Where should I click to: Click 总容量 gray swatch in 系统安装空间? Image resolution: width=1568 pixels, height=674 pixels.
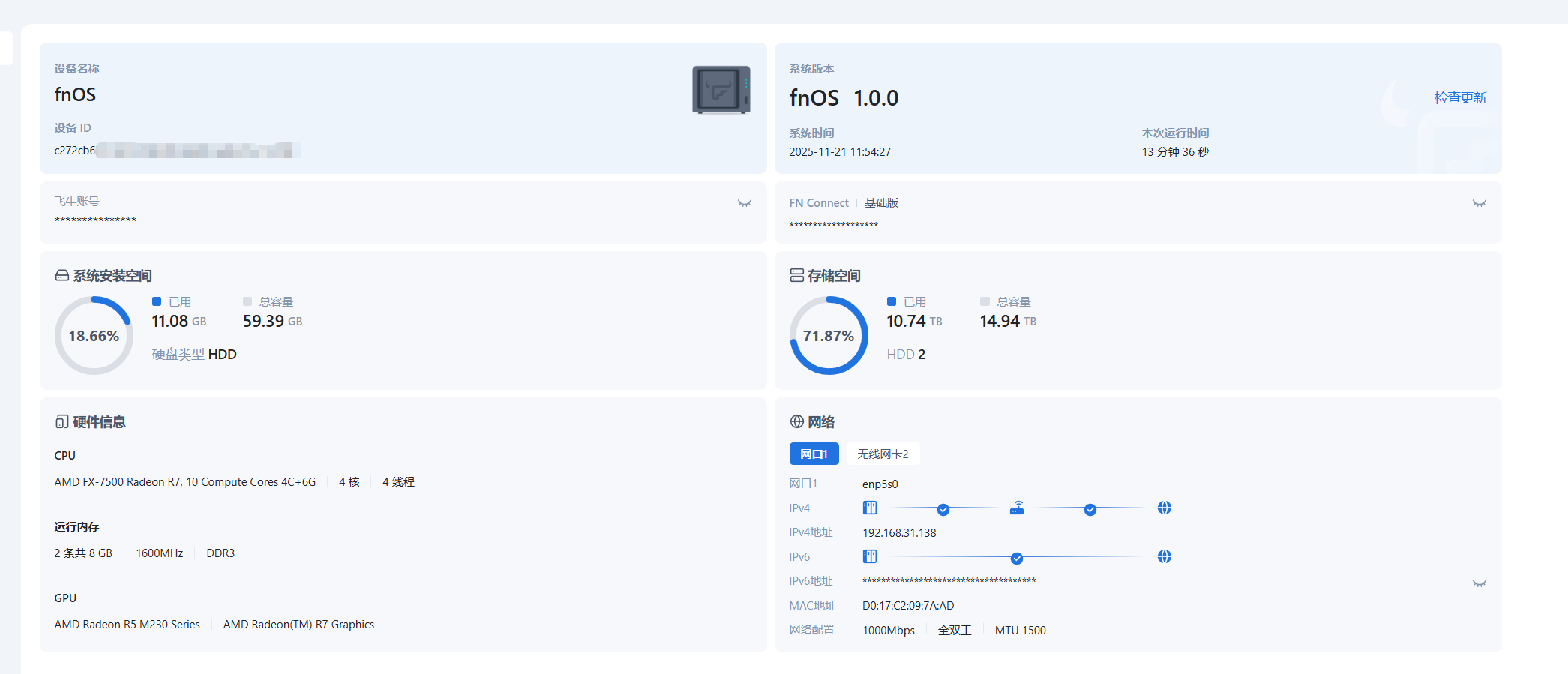pos(247,301)
